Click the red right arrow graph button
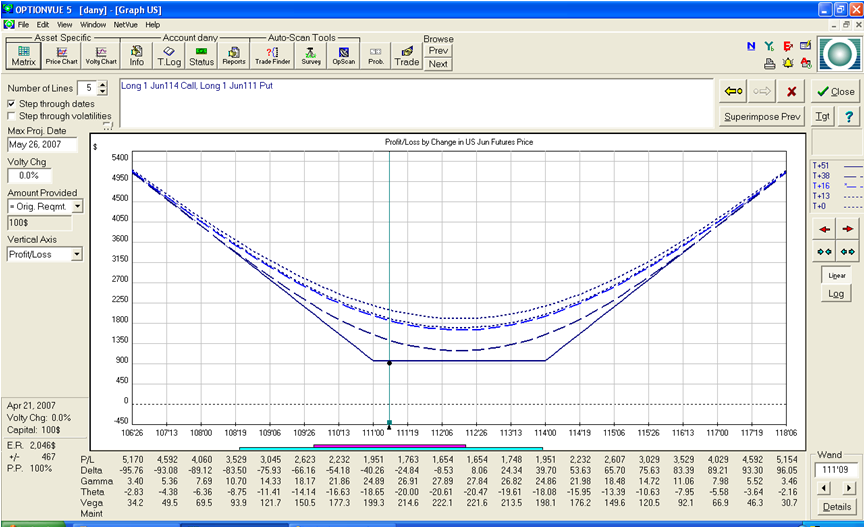This screenshot has width=864, height=527. (848, 229)
